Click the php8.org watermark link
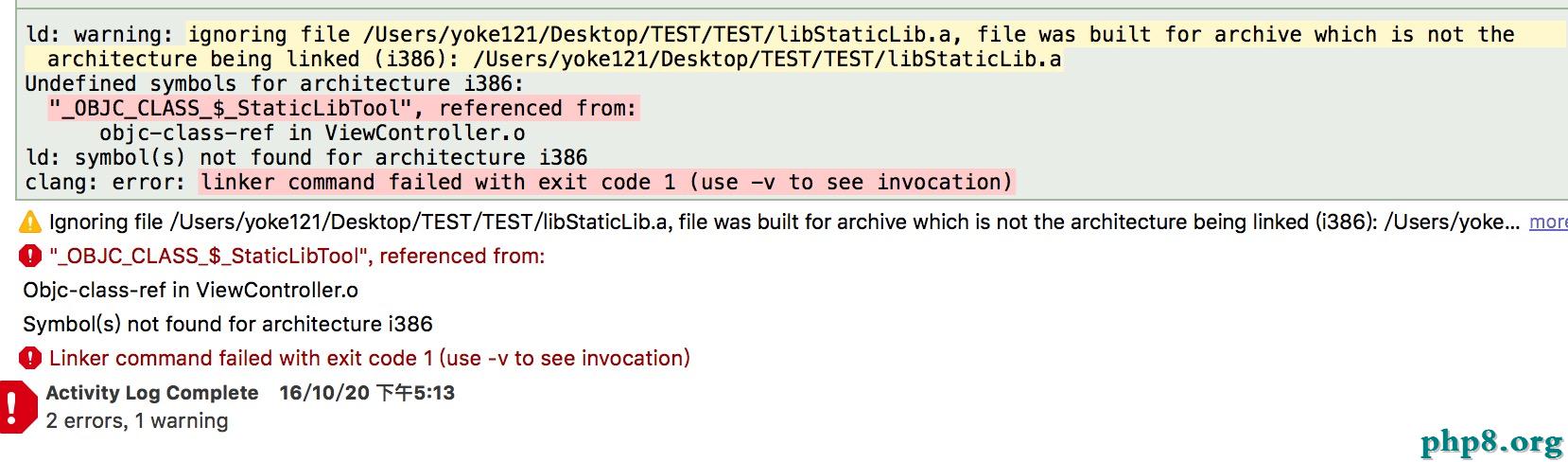 [1491, 442]
